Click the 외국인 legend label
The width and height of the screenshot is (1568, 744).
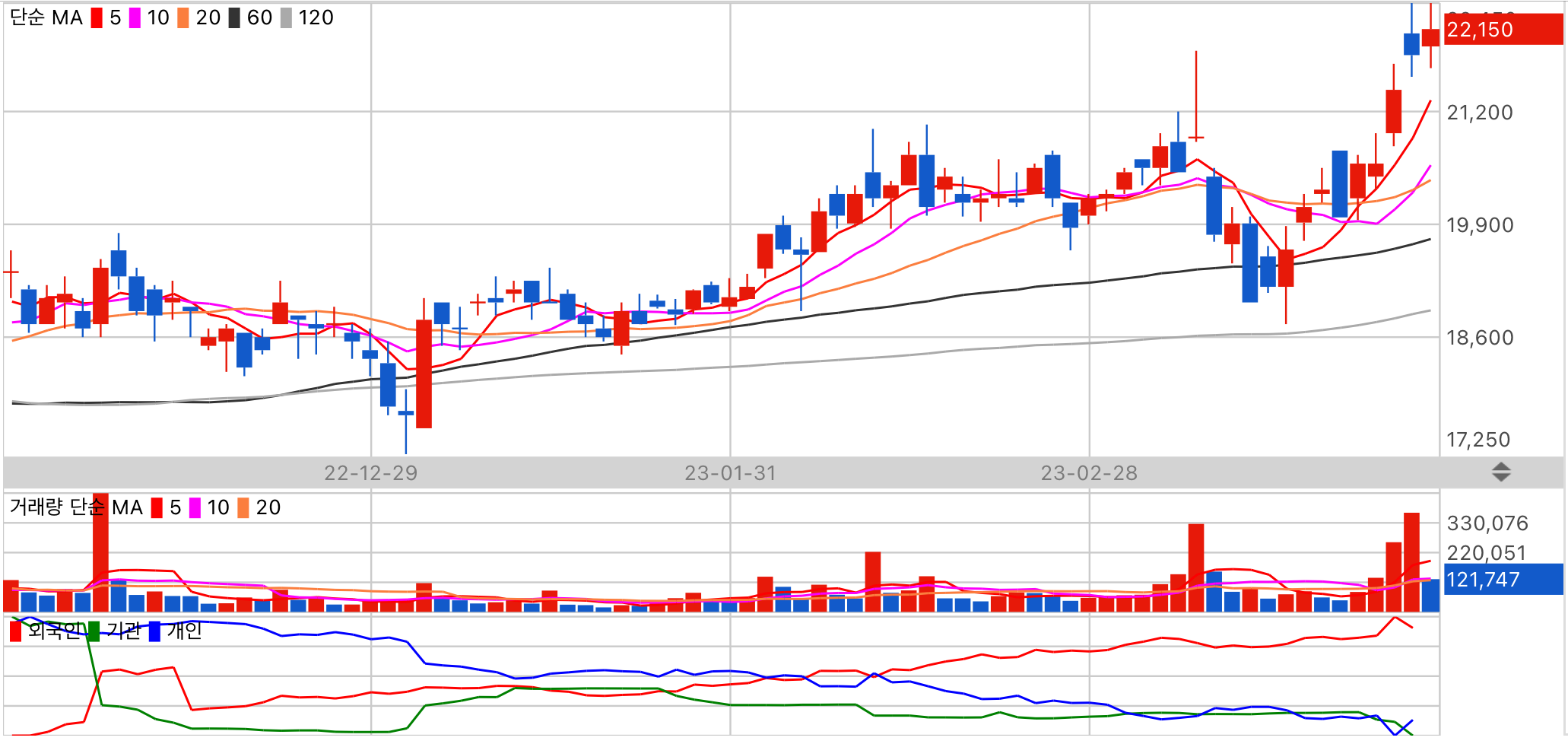click(x=55, y=631)
